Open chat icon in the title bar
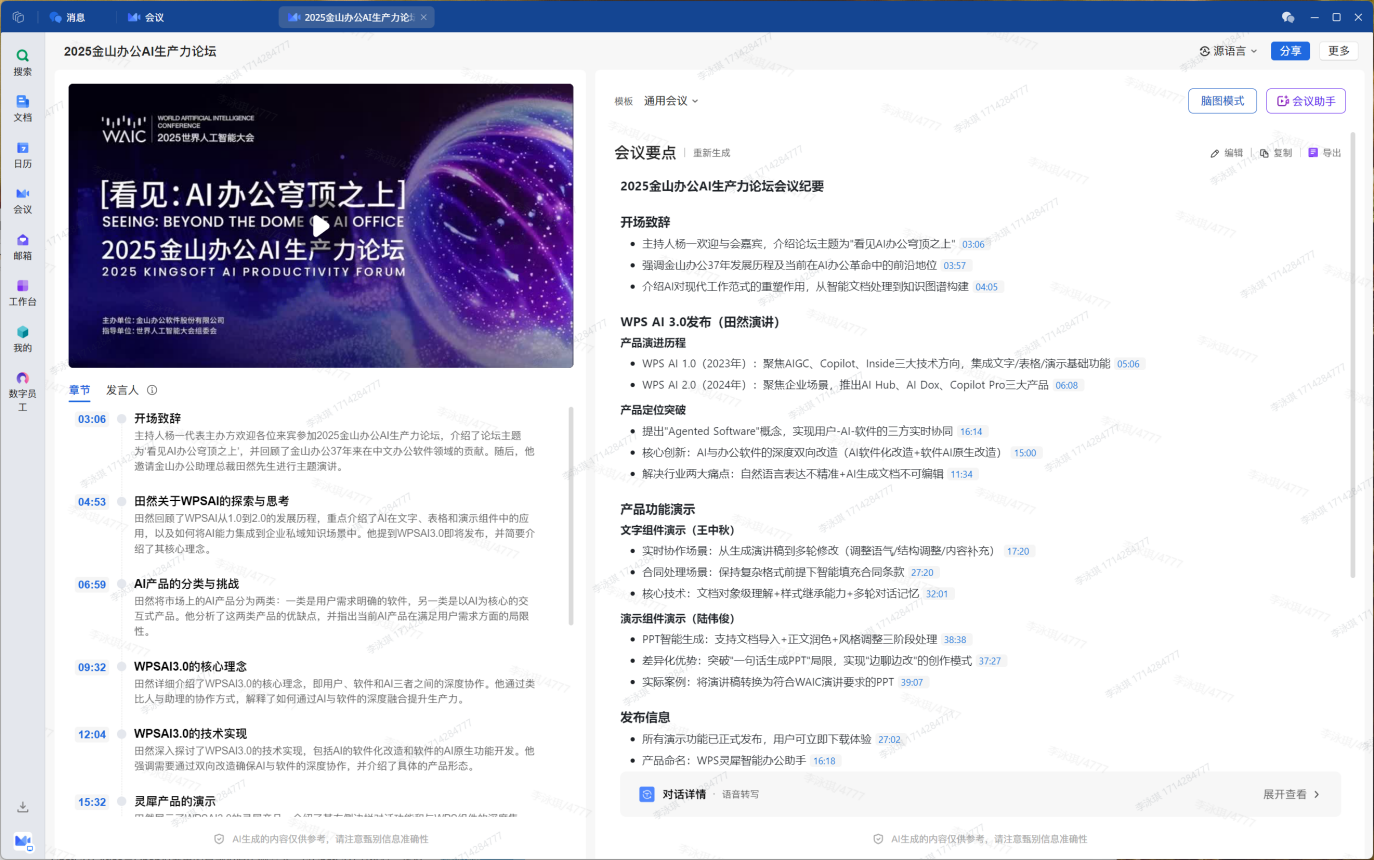Image resolution: width=1374 pixels, height=860 pixels. point(1288,18)
